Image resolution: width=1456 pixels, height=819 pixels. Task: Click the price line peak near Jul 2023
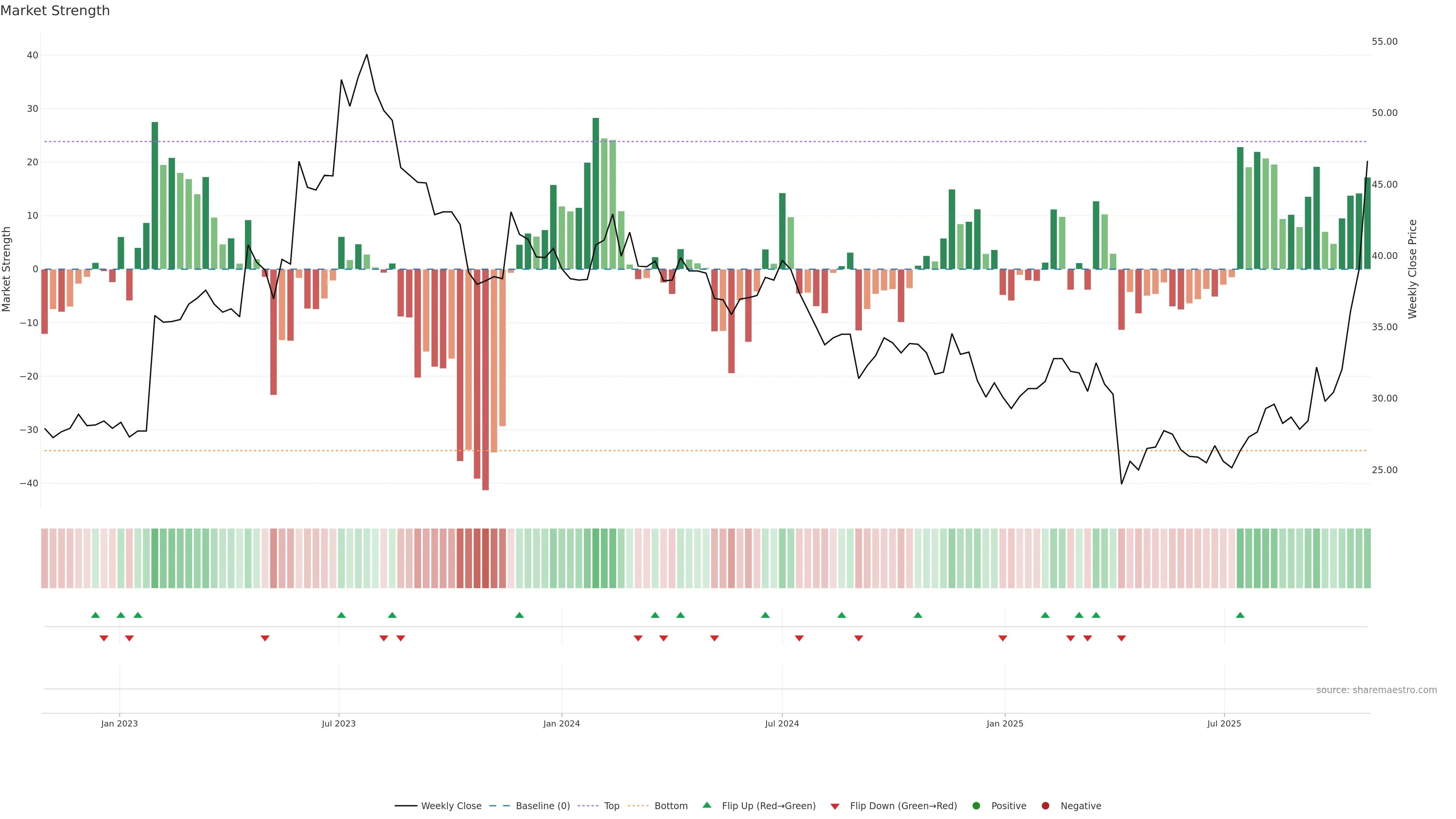coord(367,55)
